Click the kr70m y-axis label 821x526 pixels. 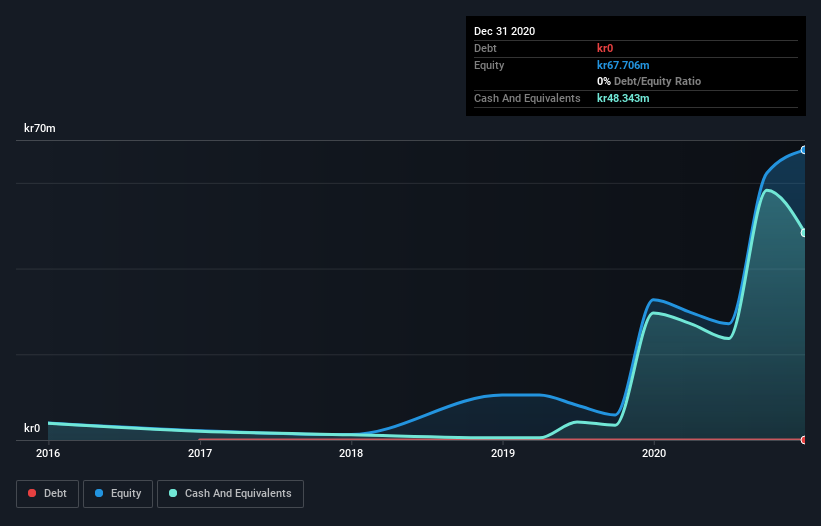pyautogui.click(x=40, y=128)
